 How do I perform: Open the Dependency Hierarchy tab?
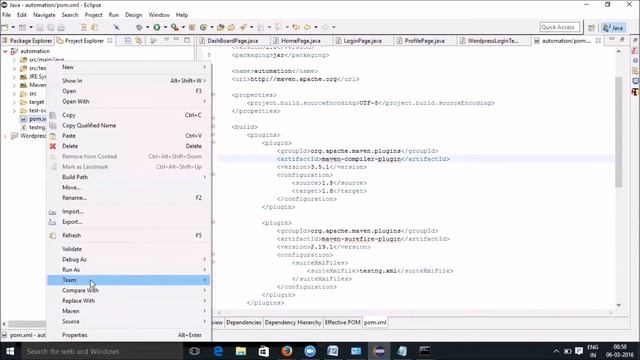click(x=293, y=322)
